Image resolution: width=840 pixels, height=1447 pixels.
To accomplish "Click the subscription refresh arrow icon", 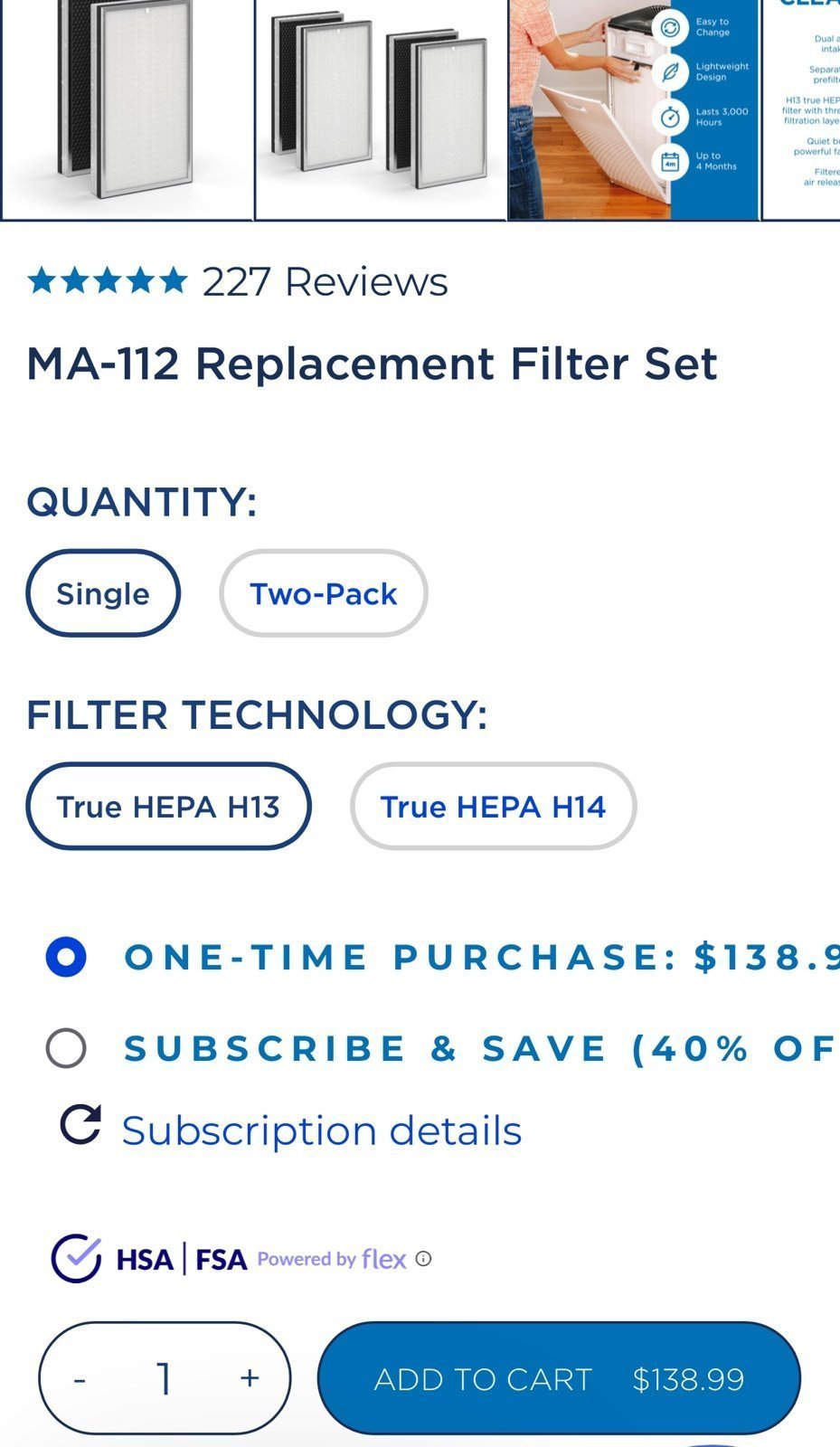I will 80,1125.
